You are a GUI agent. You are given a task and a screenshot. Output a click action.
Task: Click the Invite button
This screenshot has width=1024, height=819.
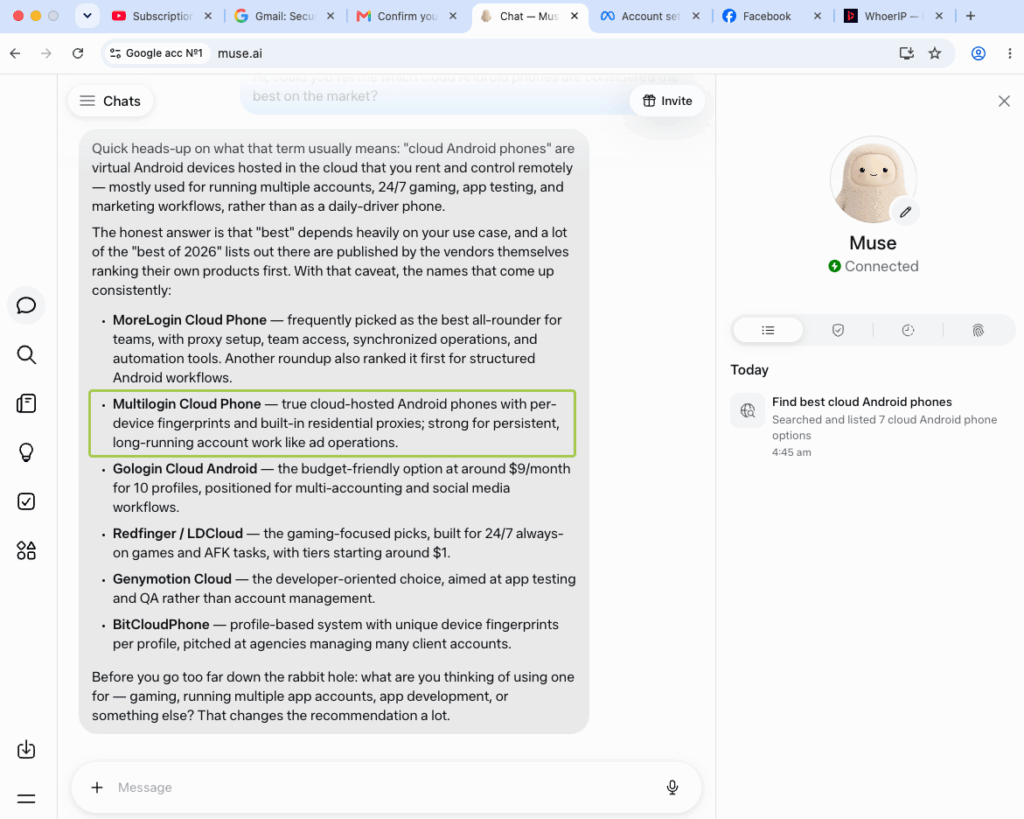tap(667, 101)
